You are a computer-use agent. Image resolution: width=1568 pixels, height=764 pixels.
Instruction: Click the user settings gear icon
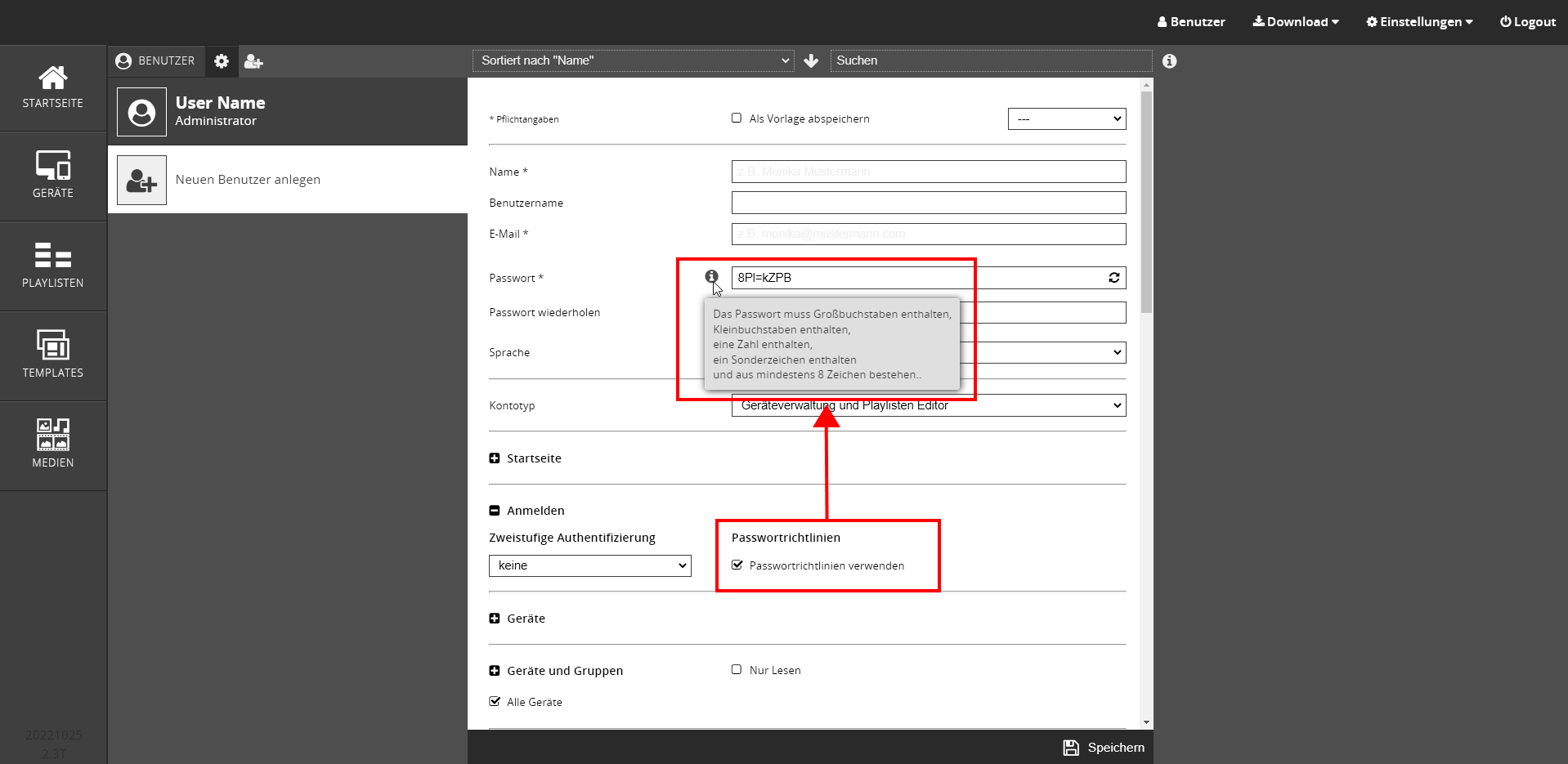pos(222,61)
